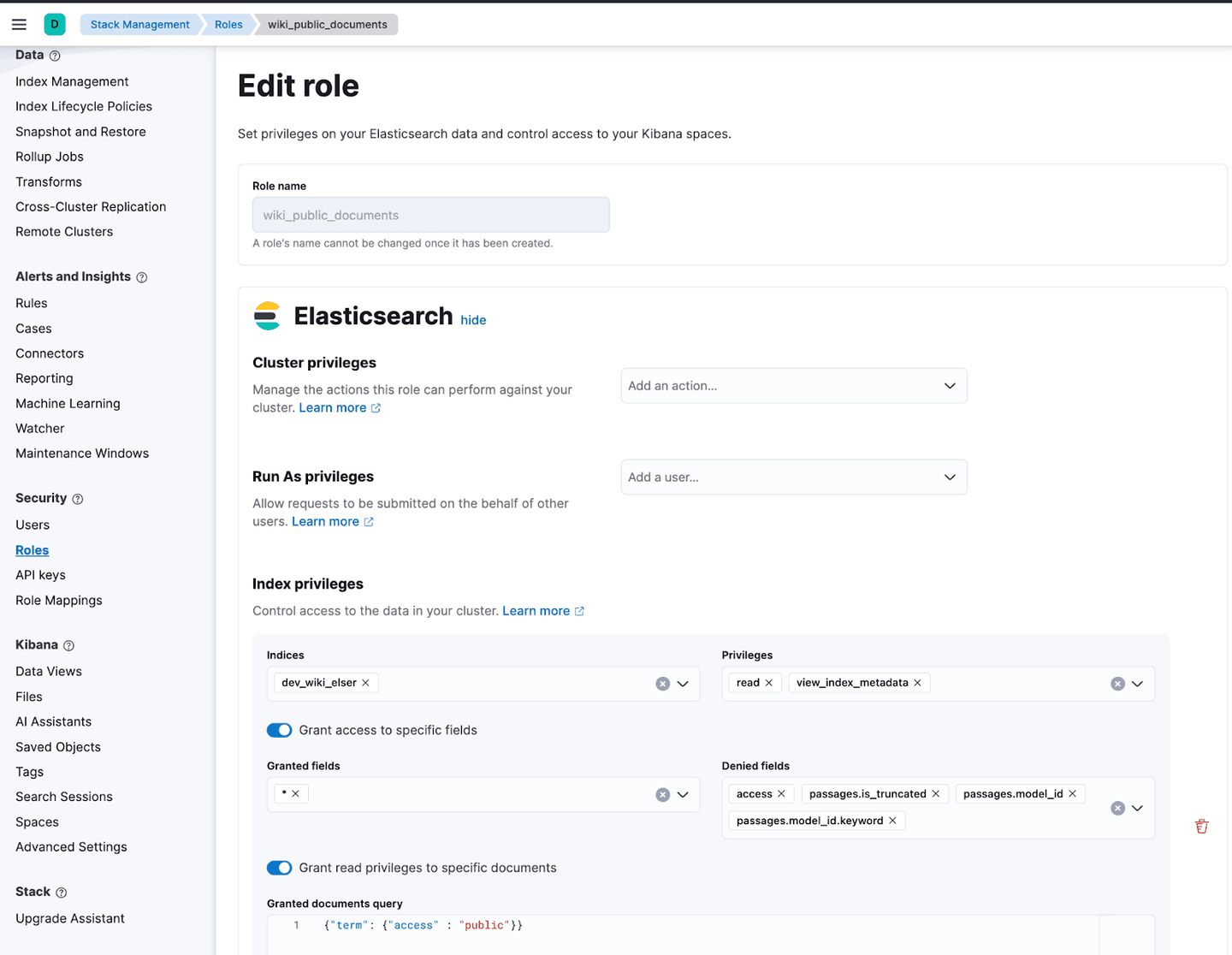1232x955 pixels.
Task: Clear all Granted fields entries
Action: coord(662,795)
